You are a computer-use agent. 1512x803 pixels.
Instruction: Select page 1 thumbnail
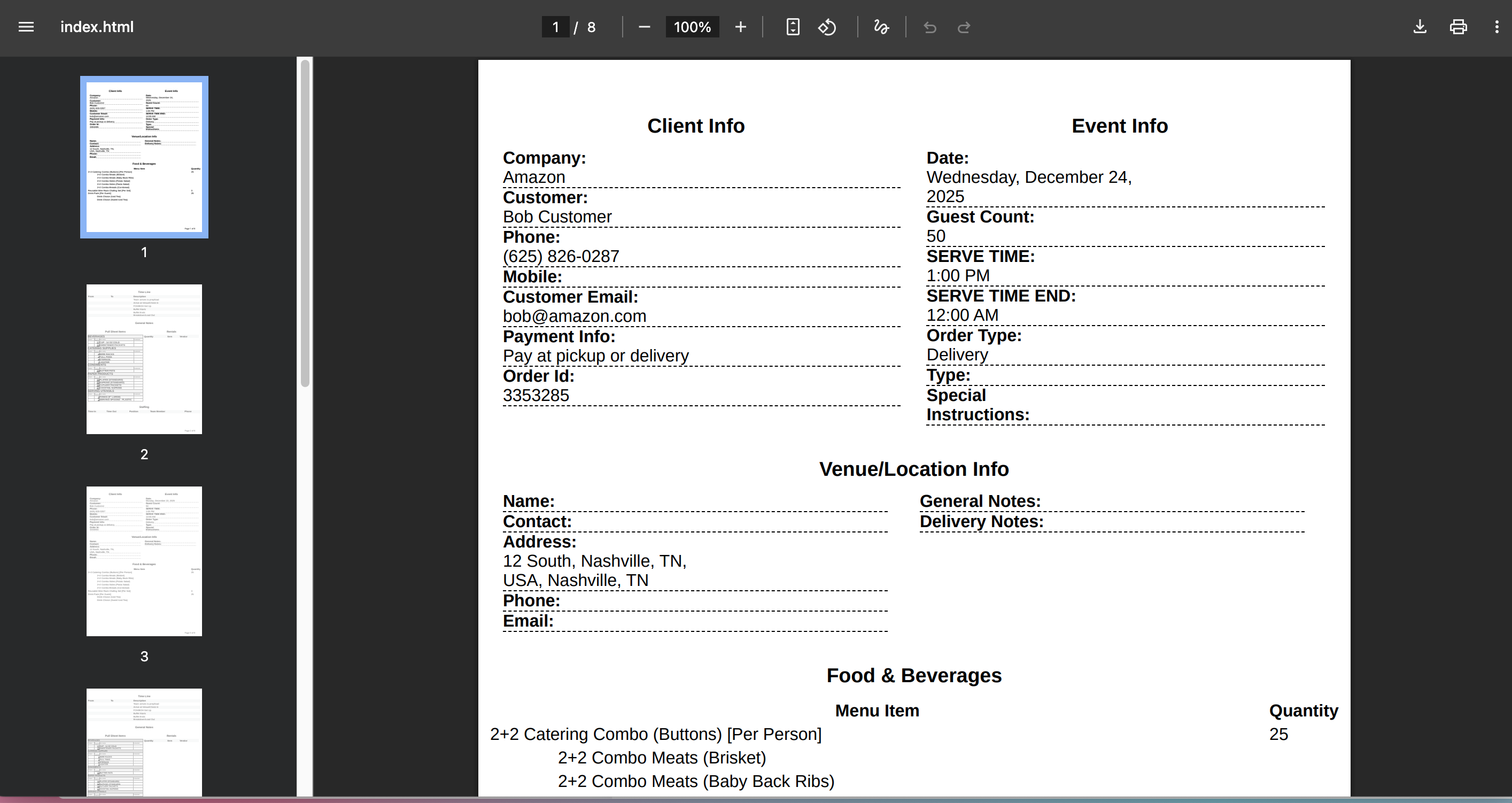click(x=144, y=157)
